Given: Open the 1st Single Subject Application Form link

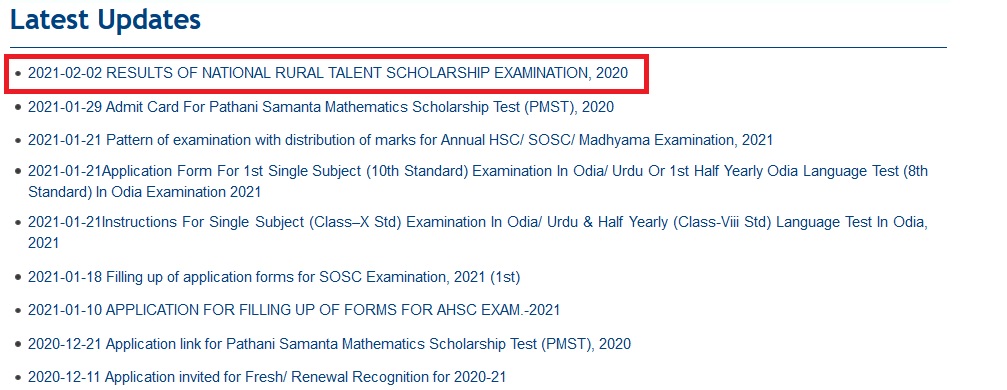Looking at the screenshot, I should coord(478,181).
